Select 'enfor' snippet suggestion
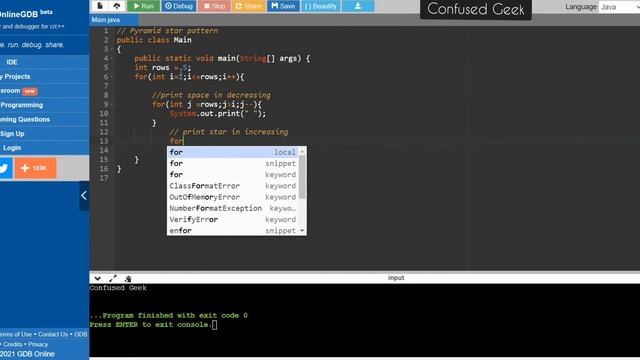Image resolution: width=640 pixels, height=360 pixels. coord(233,231)
